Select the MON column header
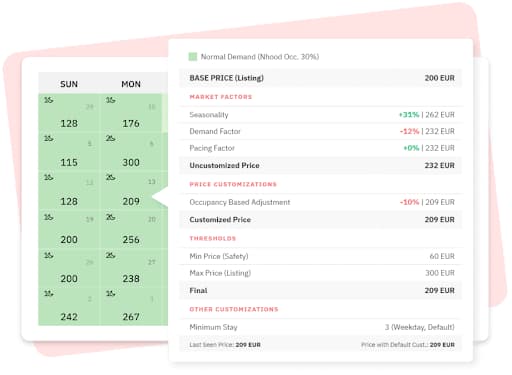This screenshot has height=375, width=512. pos(131,84)
